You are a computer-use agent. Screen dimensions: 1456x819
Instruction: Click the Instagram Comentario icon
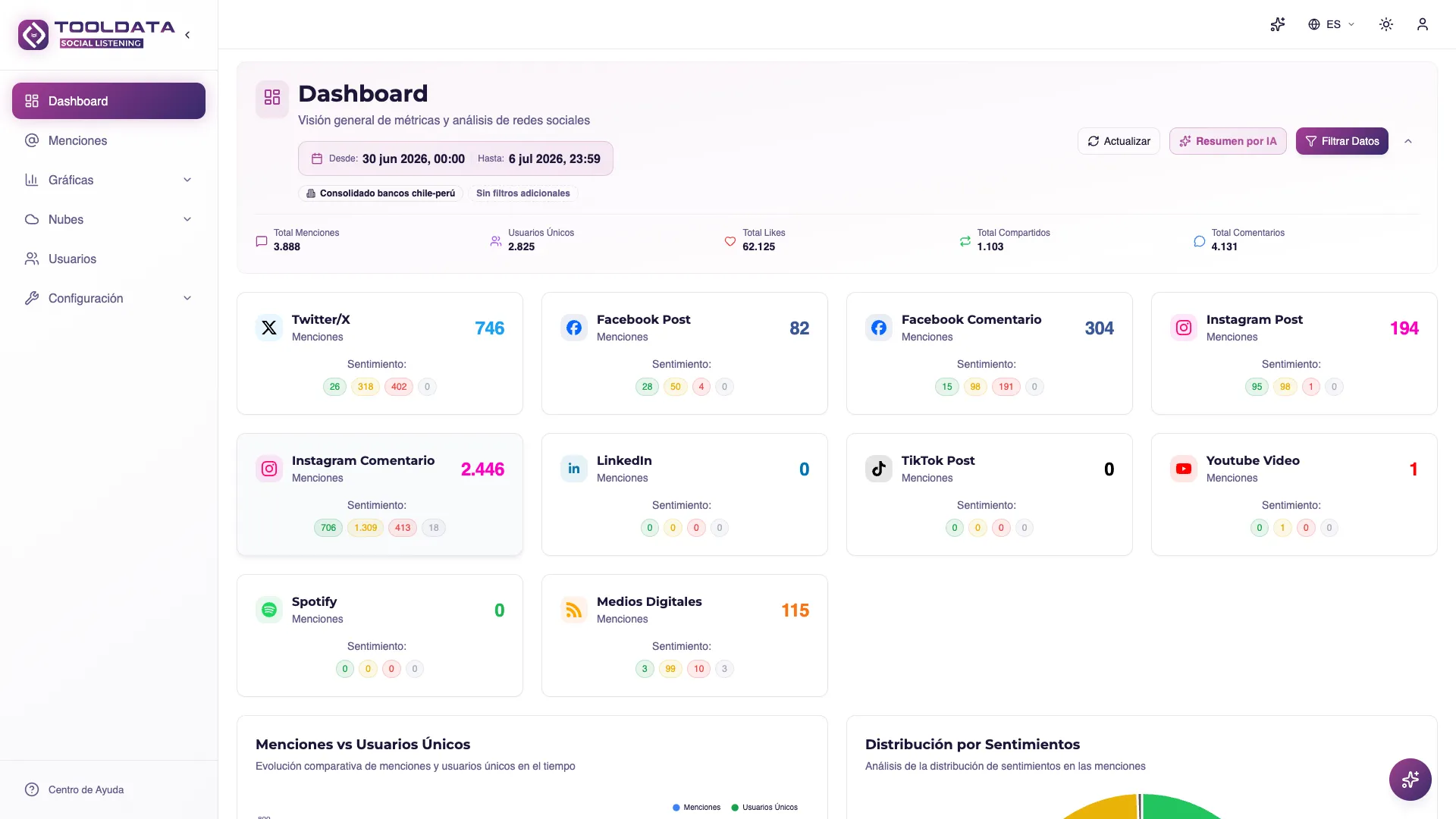pos(269,469)
